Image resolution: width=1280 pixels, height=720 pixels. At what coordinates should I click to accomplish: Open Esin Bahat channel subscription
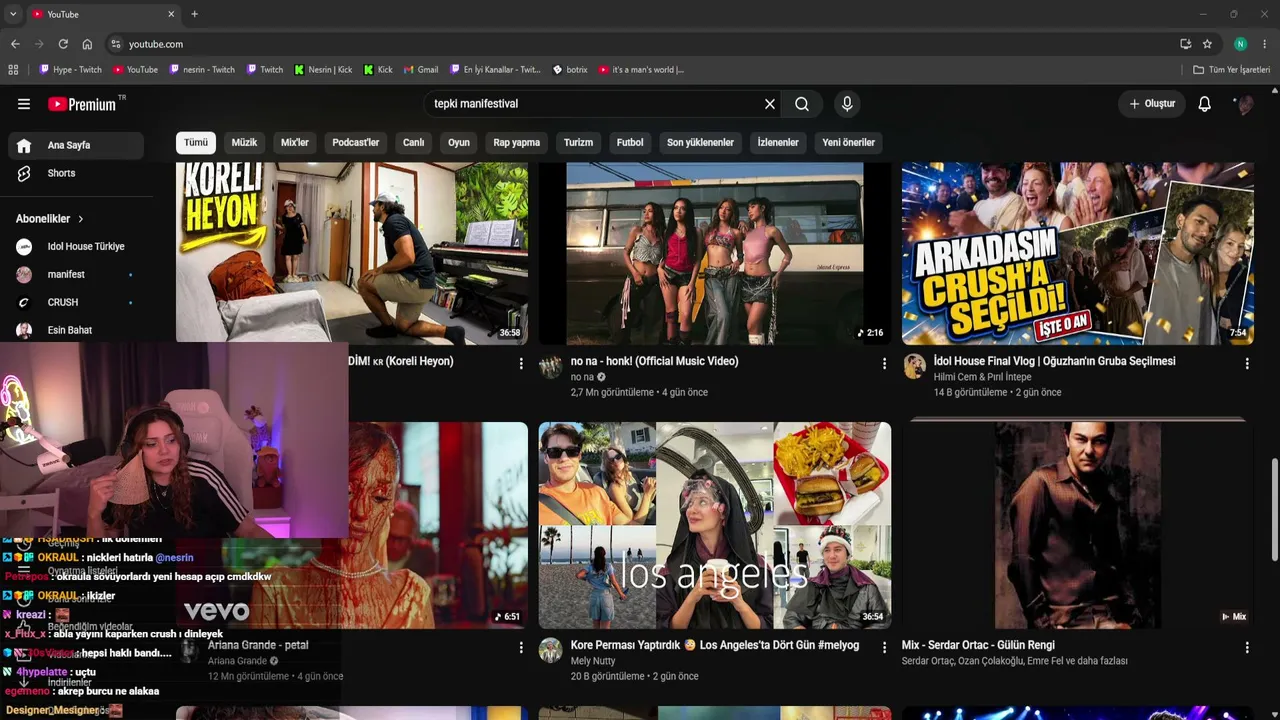tap(76, 330)
